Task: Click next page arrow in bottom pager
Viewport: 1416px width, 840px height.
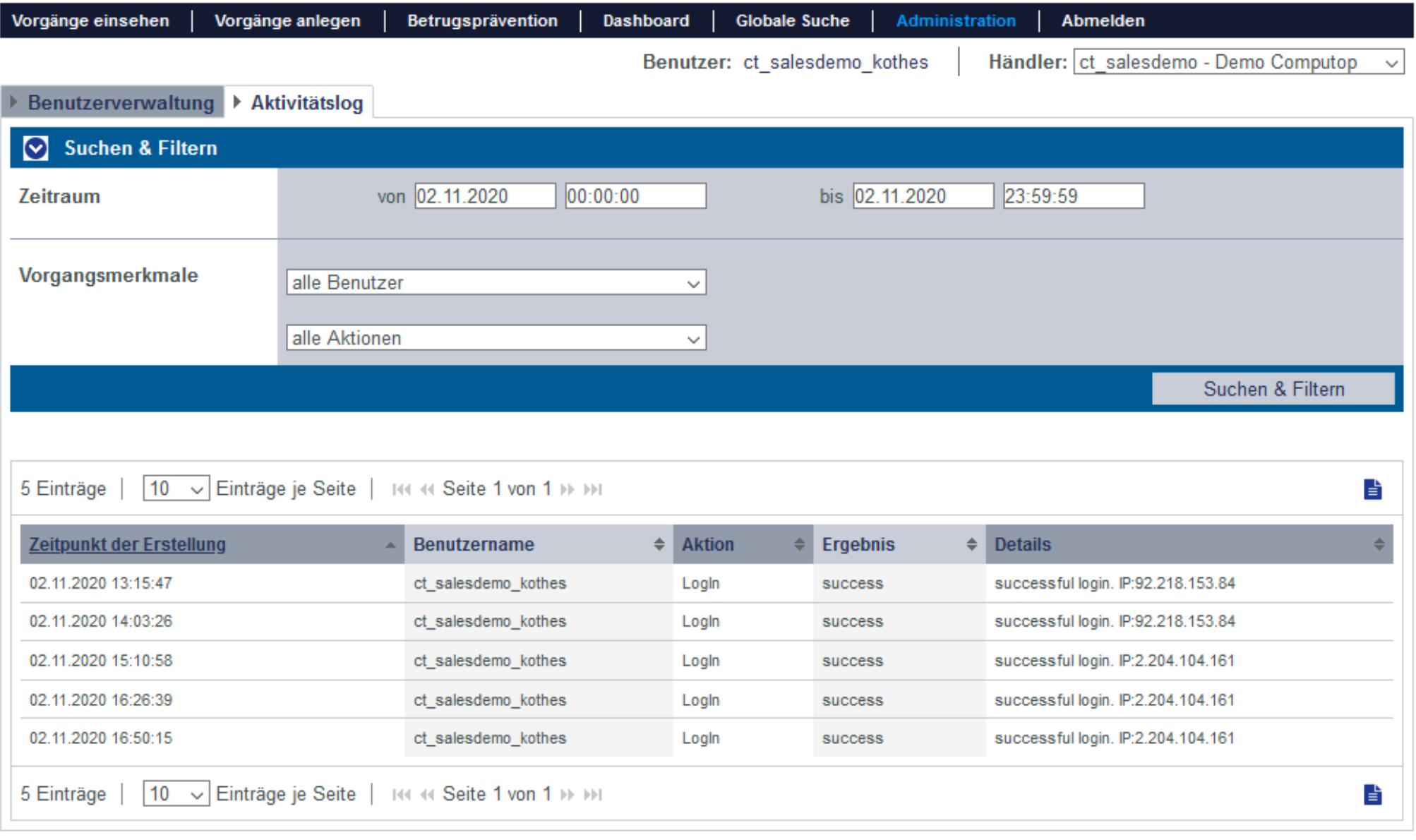Action: click(x=567, y=795)
